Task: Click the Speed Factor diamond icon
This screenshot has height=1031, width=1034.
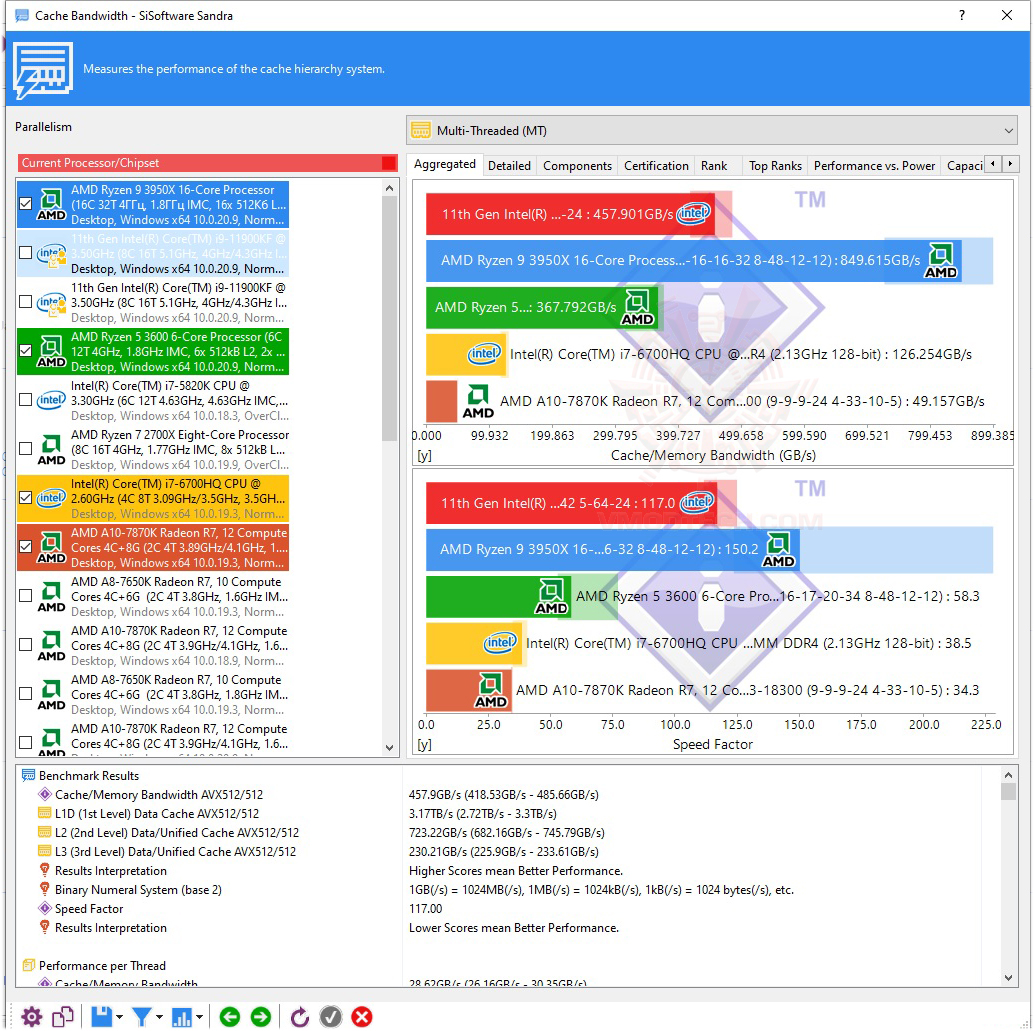Action: 45,908
